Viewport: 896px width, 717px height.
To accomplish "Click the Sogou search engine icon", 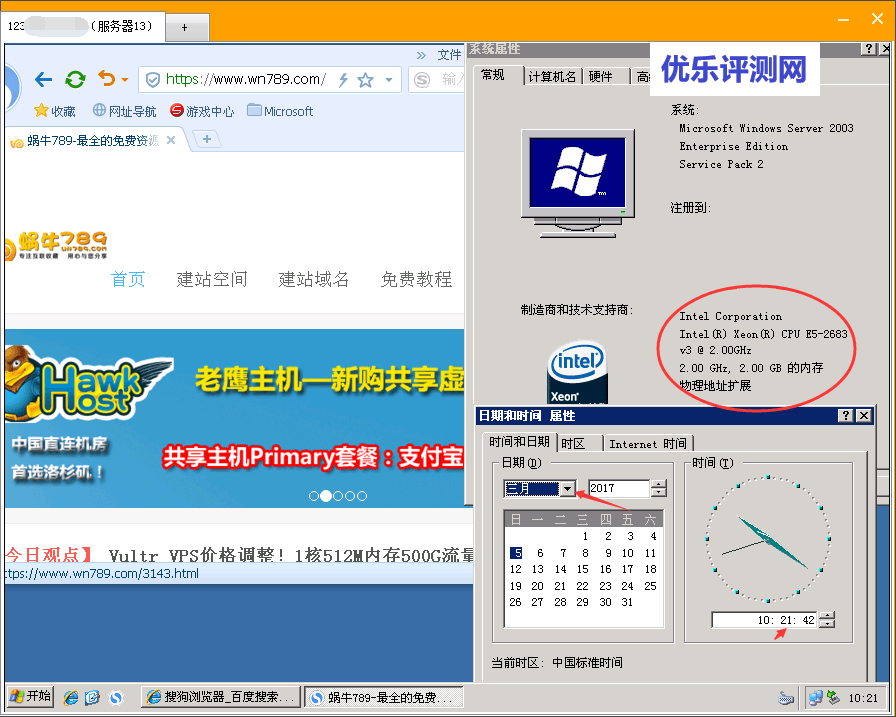I will coord(422,79).
